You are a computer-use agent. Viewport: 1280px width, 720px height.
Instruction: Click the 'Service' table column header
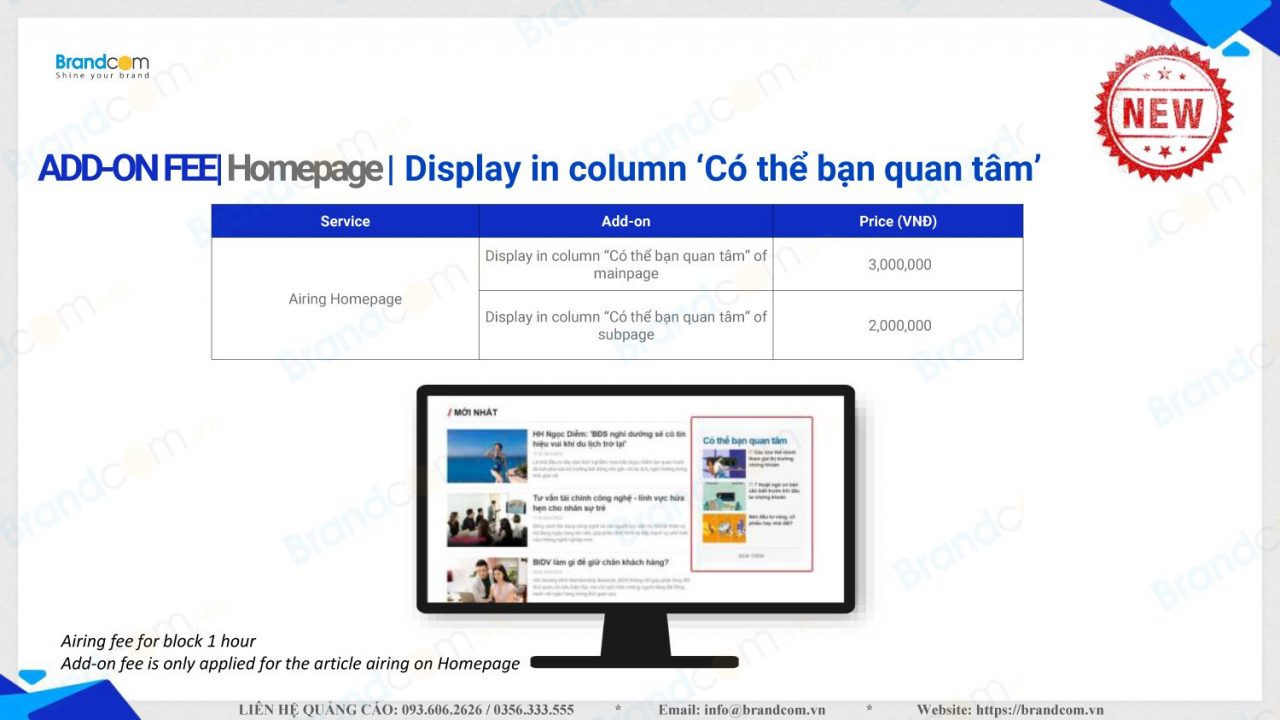click(x=345, y=221)
